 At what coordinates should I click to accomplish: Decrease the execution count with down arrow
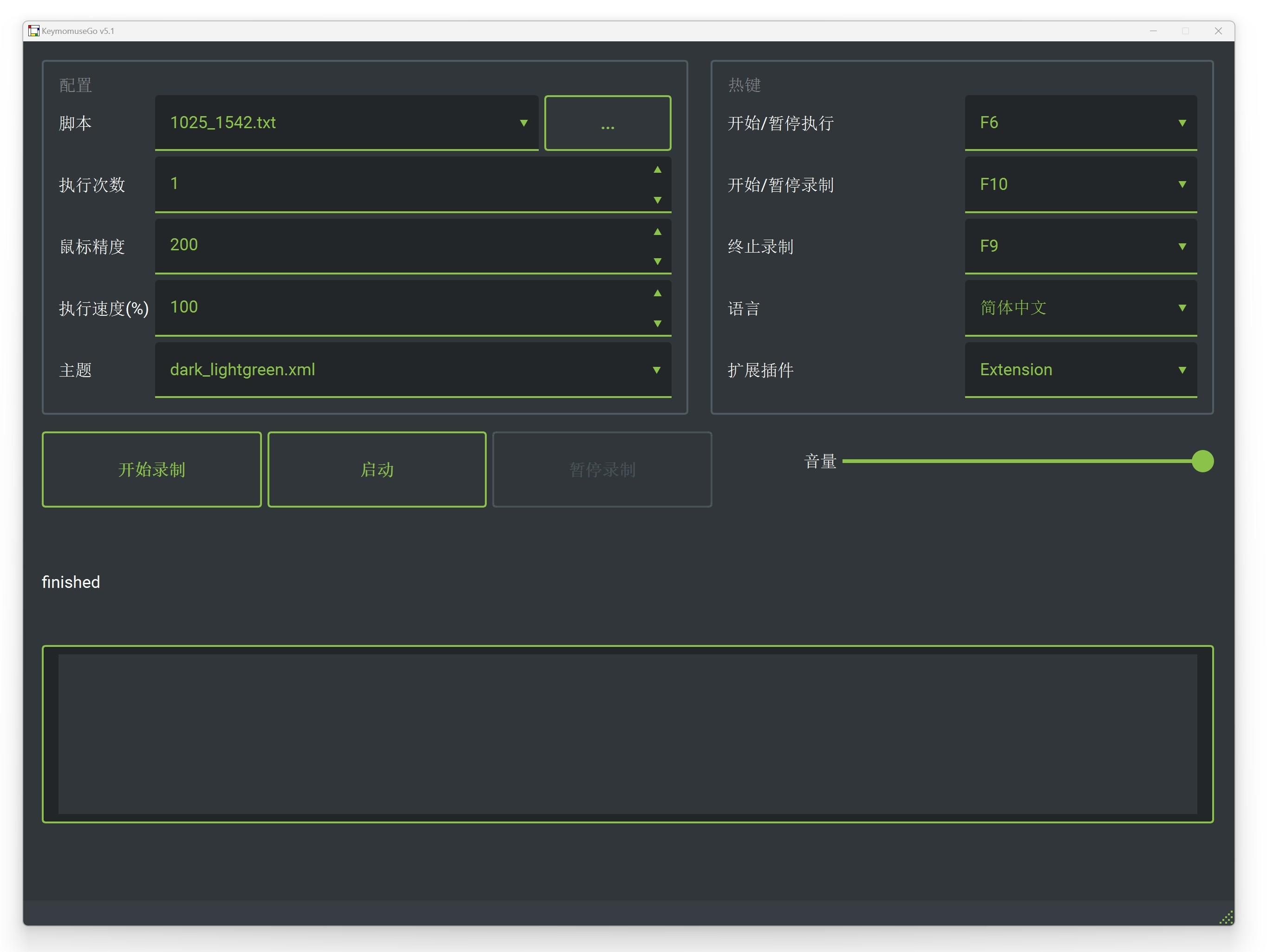(x=658, y=200)
